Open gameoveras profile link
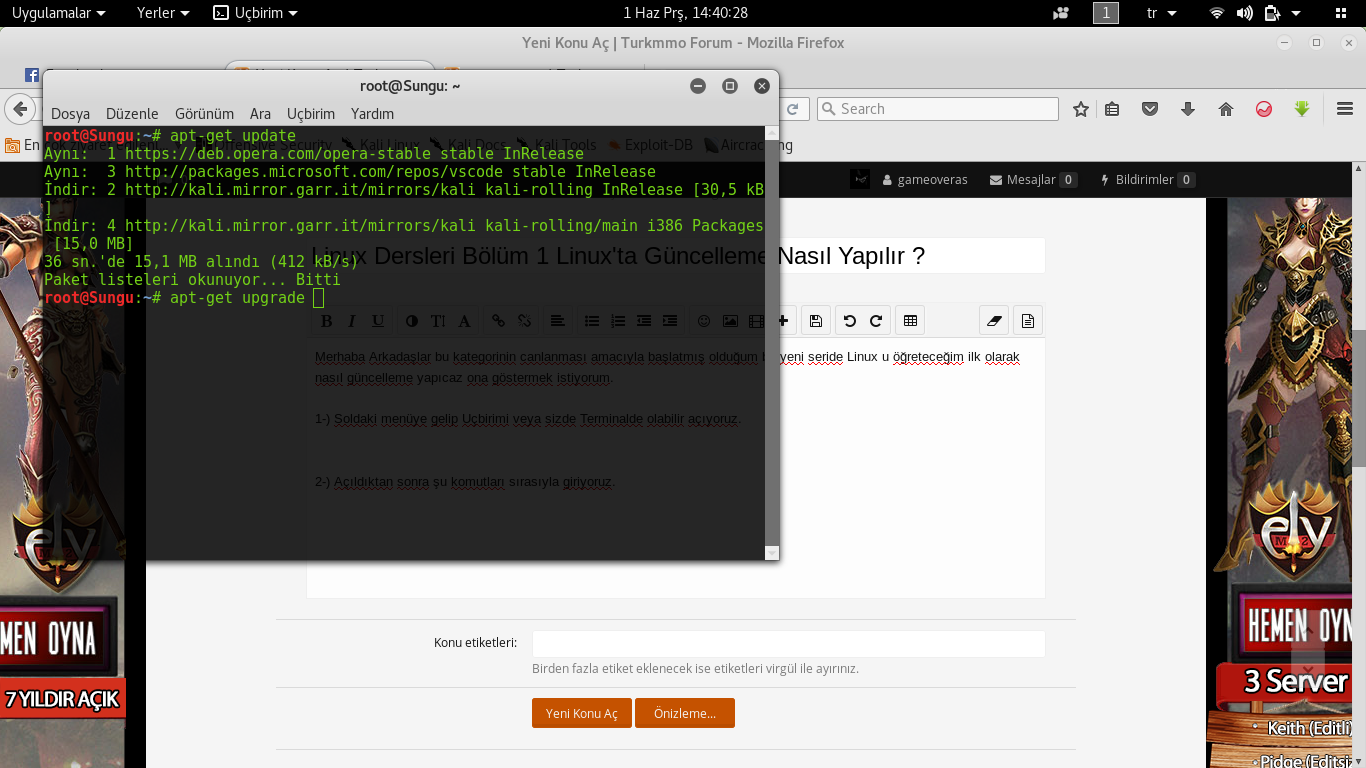The width and height of the screenshot is (1366, 768). point(926,180)
